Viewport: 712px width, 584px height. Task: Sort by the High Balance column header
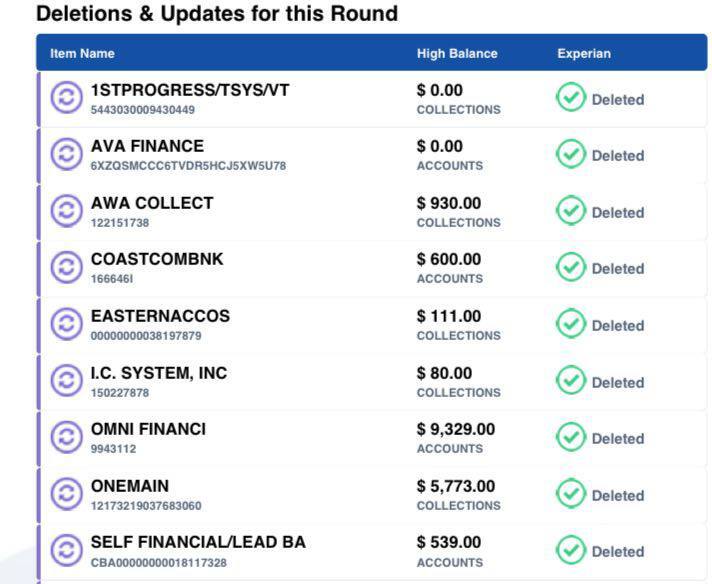[457, 54]
